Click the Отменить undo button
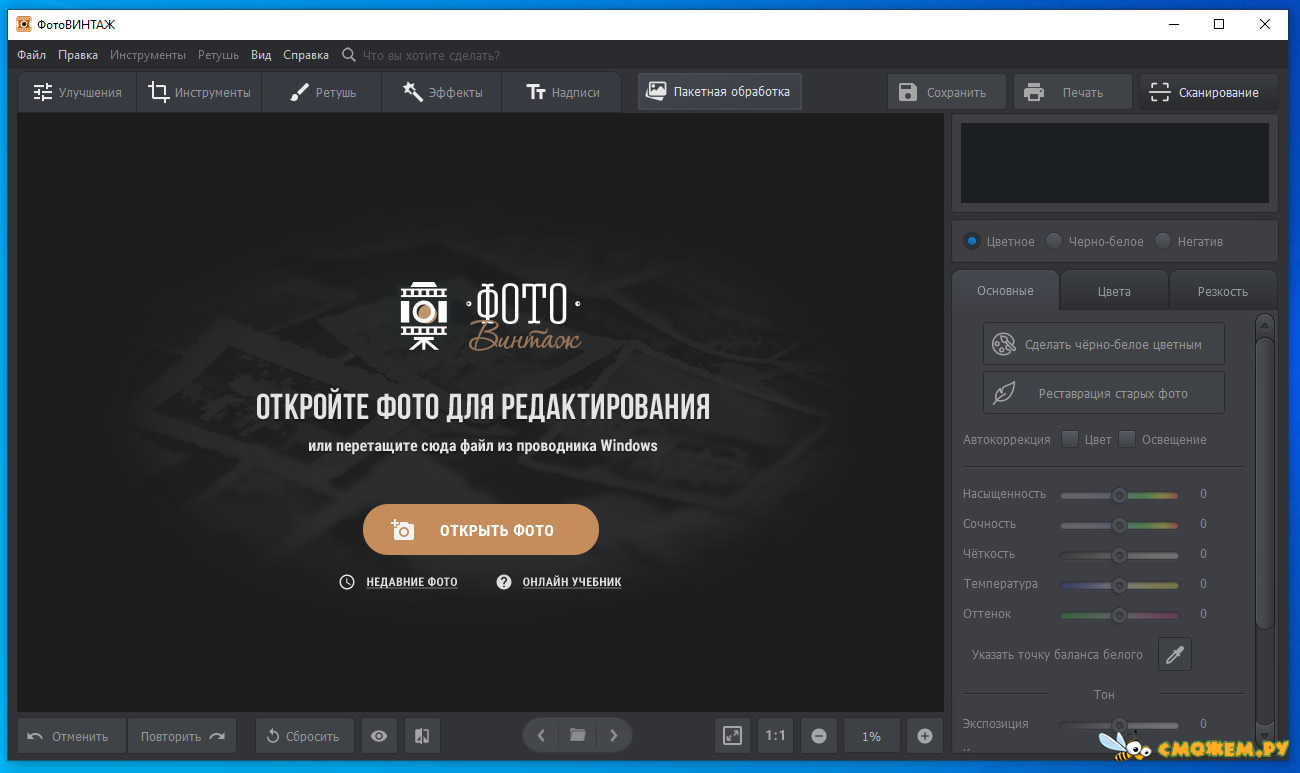Image resolution: width=1300 pixels, height=773 pixels. (72, 736)
